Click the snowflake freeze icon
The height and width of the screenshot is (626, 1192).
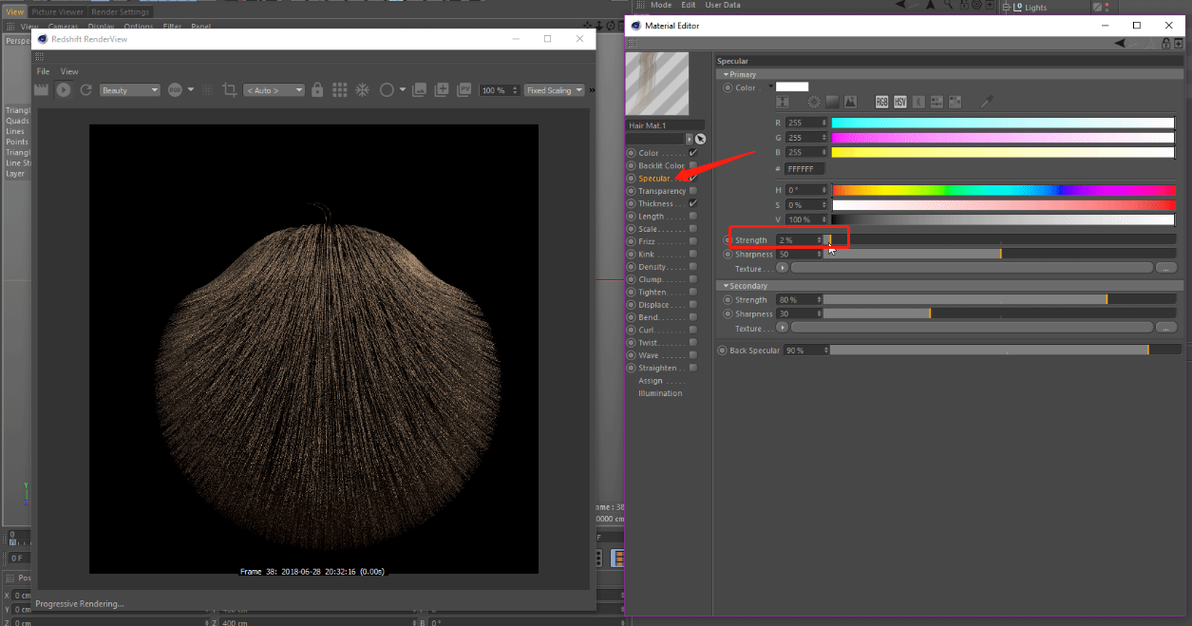point(363,90)
